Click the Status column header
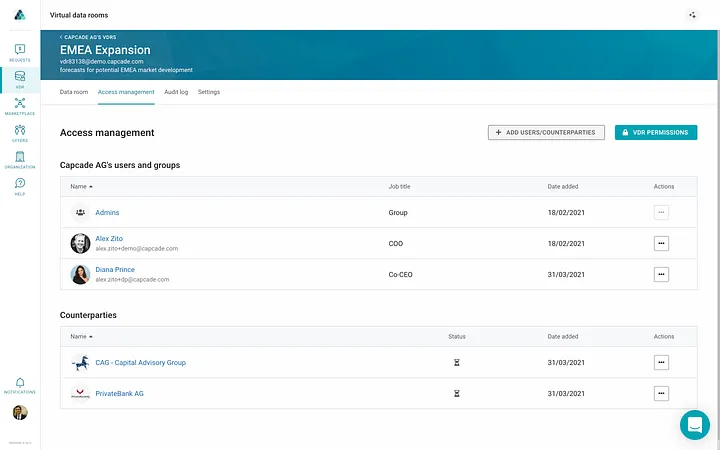Image resolution: width=720 pixels, height=450 pixels. pos(457,337)
